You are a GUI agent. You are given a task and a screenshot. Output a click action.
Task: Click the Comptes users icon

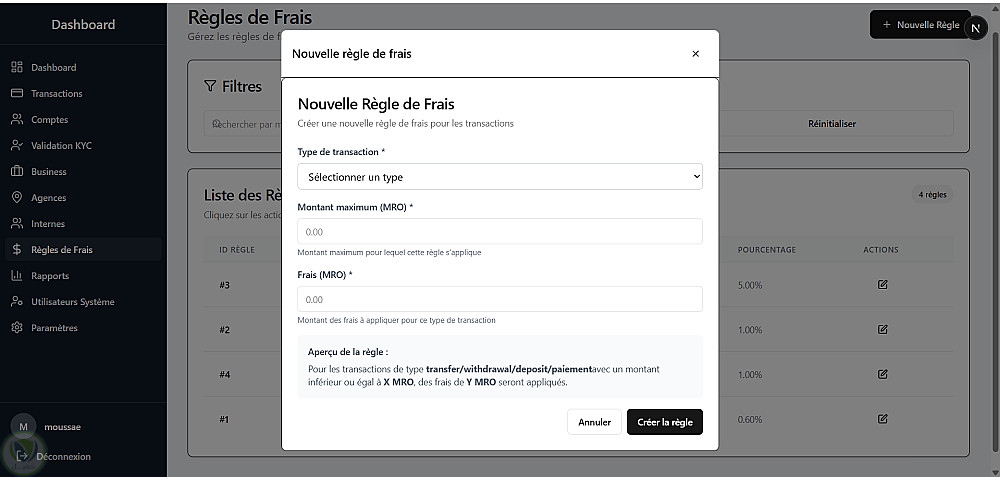[x=17, y=120]
